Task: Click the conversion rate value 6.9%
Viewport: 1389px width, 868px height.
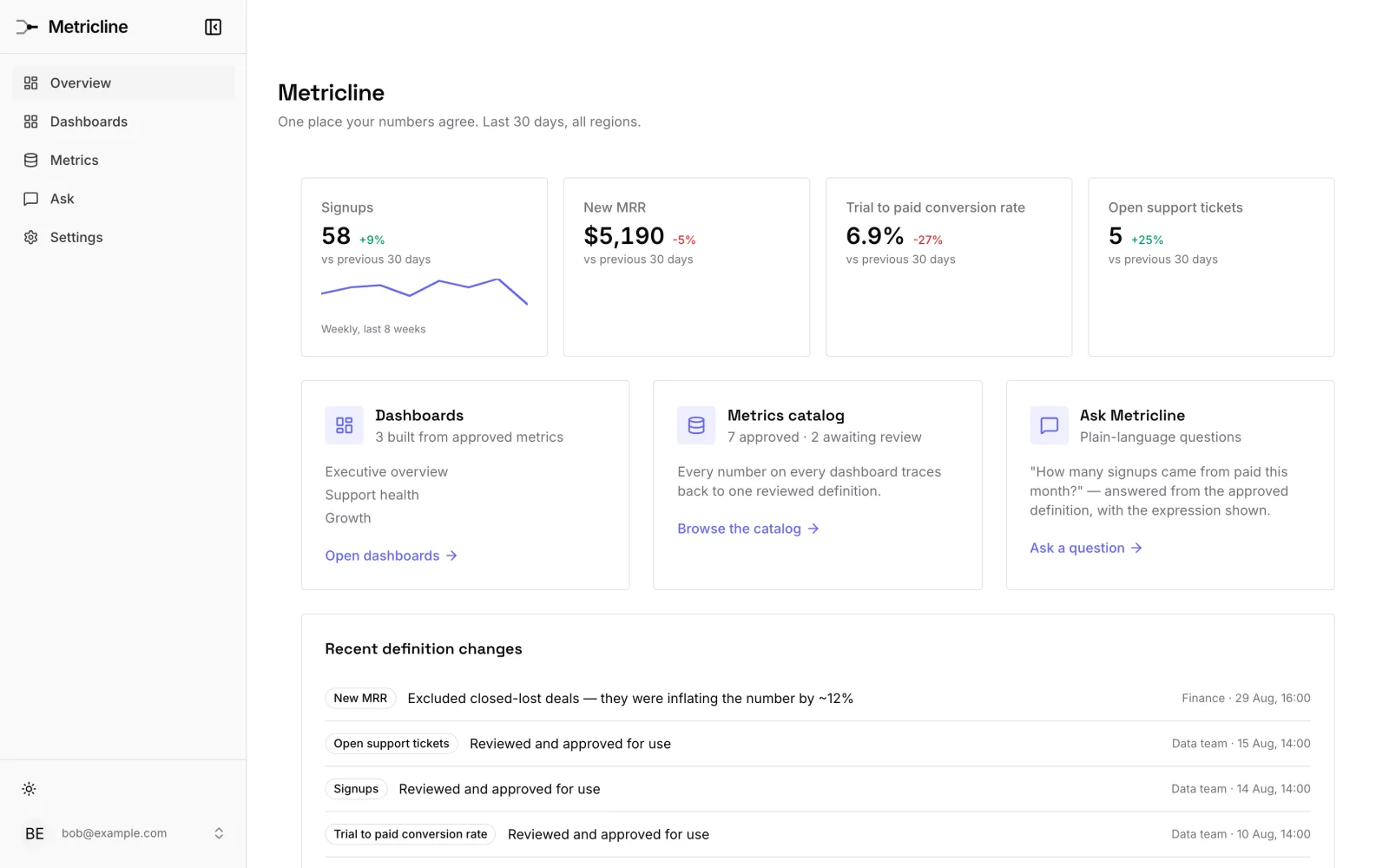Action: (875, 236)
